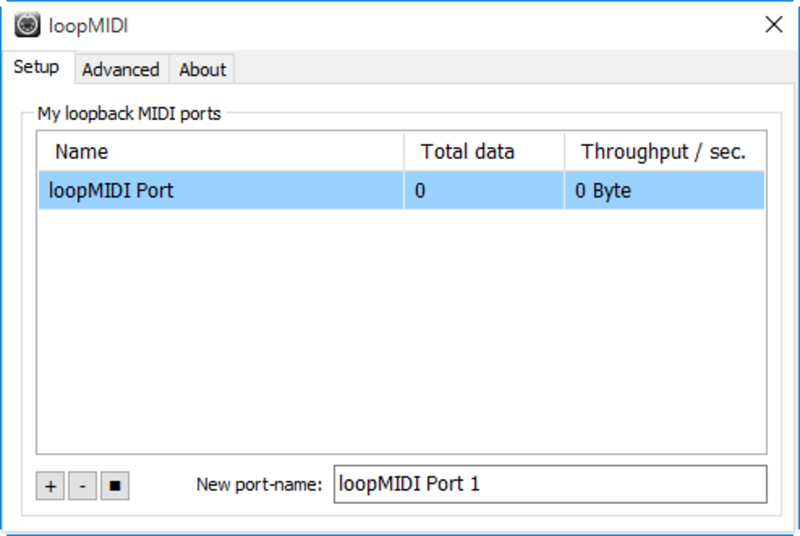Image resolution: width=800 pixels, height=536 pixels.
Task: Click the New port-name text field
Action: coord(550,484)
